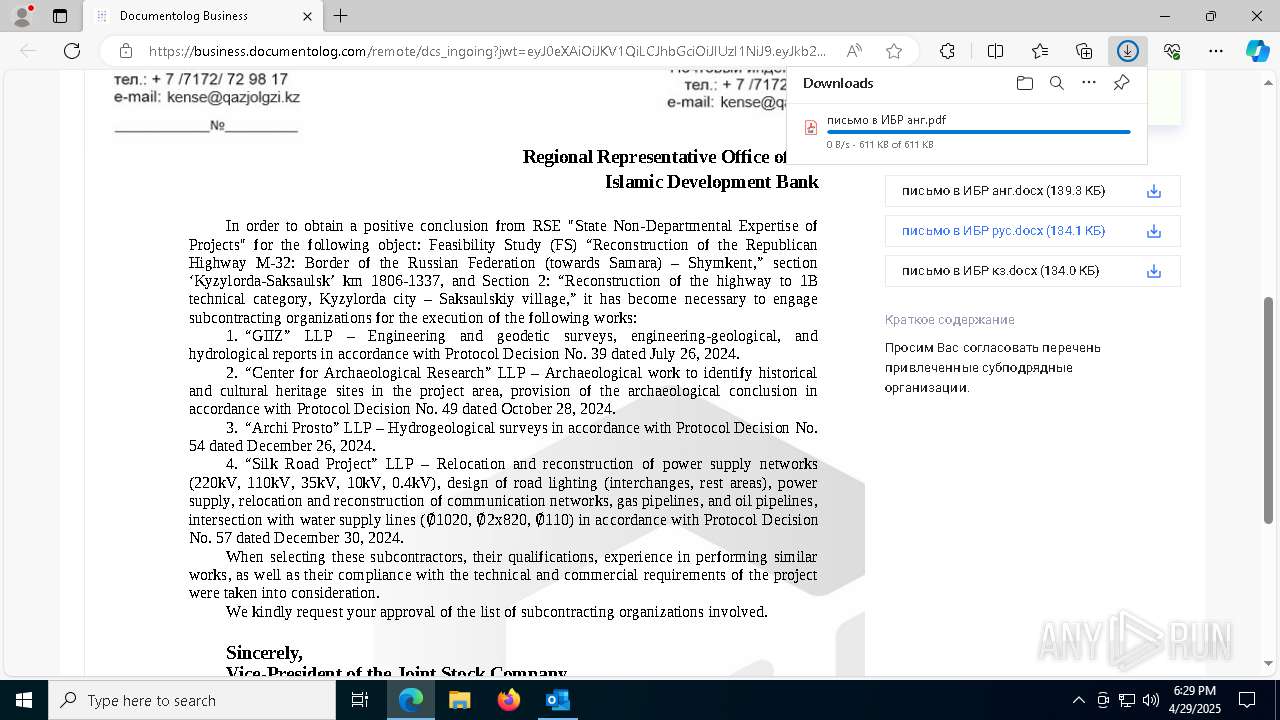Open письмо в ИБР анг.docx link
Viewport: 1280px width, 720px height.
tap(1003, 191)
